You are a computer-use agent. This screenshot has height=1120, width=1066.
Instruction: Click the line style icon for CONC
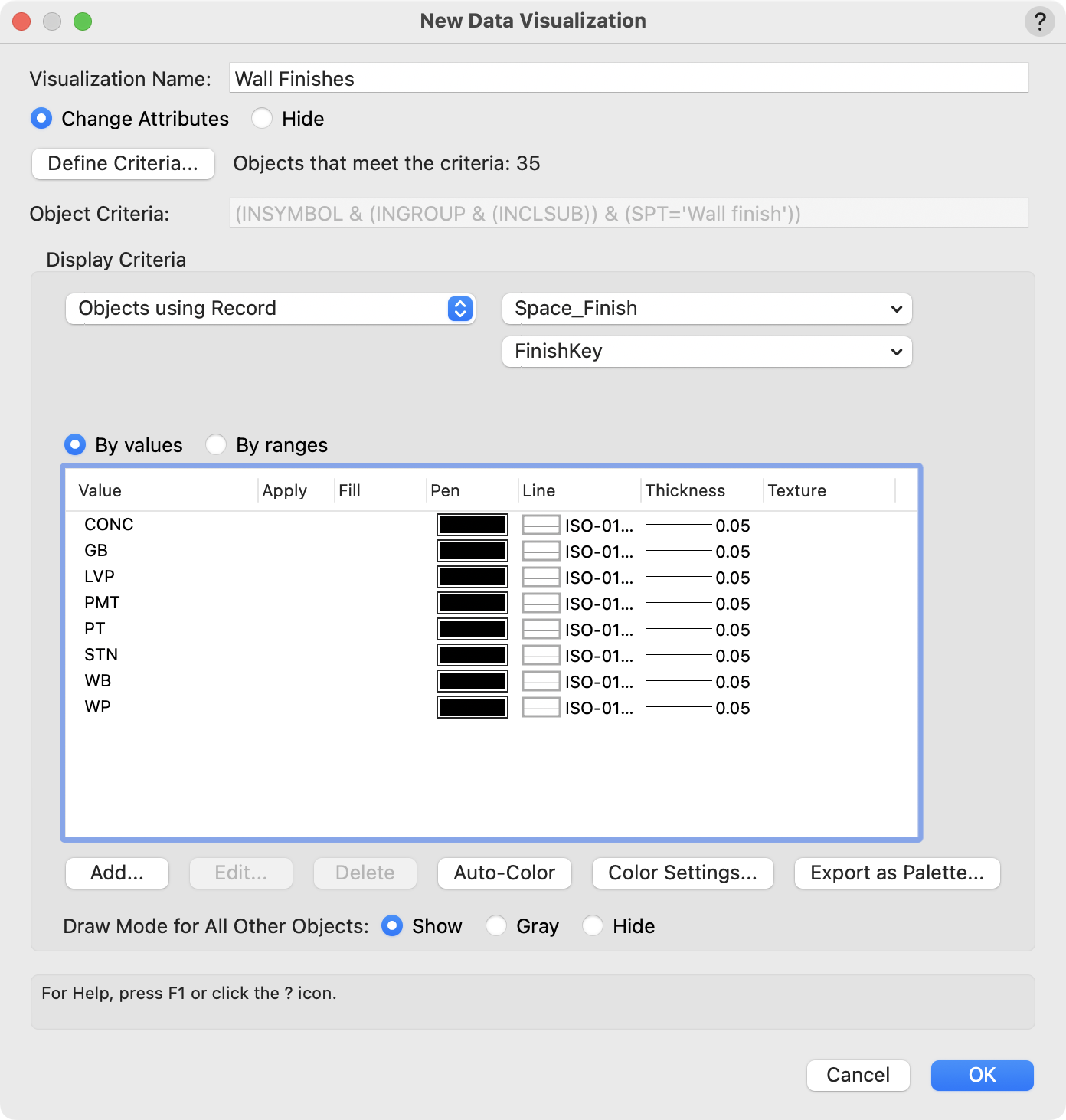[x=541, y=525]
